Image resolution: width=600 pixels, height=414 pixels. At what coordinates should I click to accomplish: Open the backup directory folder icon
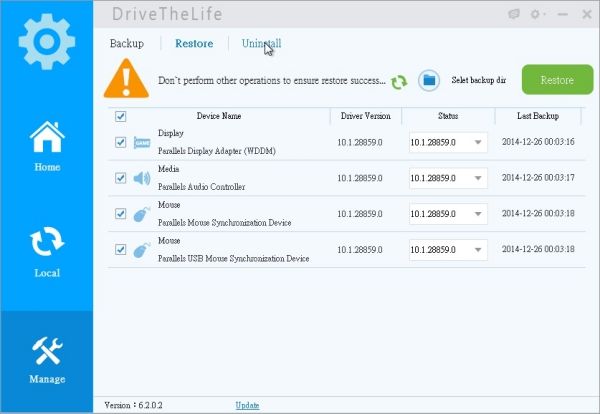pos(429,80)
